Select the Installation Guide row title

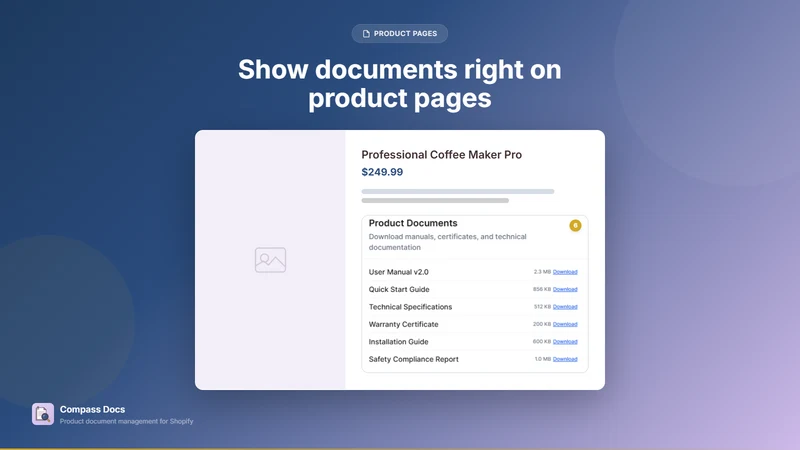(x=398, y=342)
